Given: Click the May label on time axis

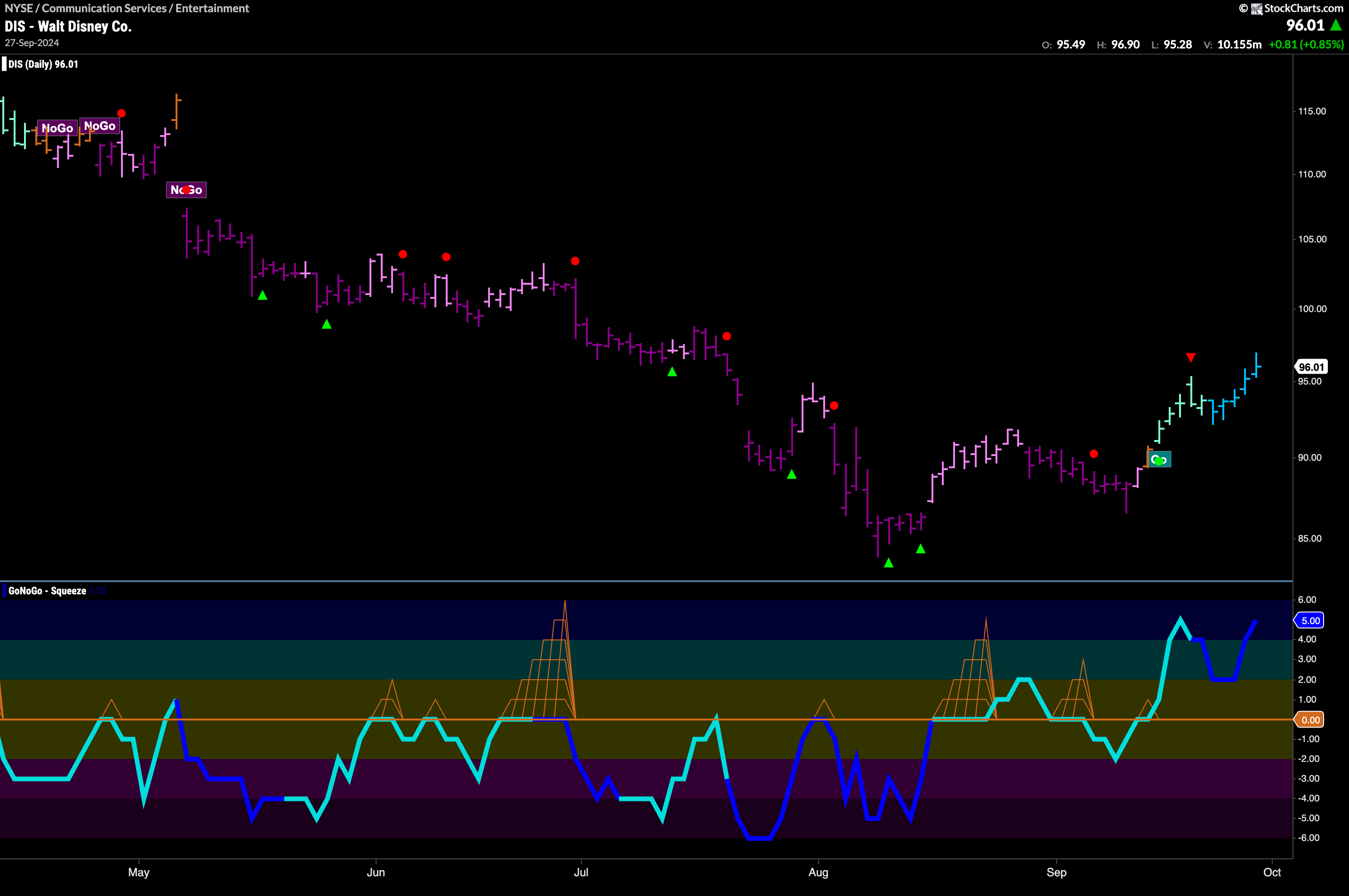Looking at the screenshot, I should tap(138, 872).
